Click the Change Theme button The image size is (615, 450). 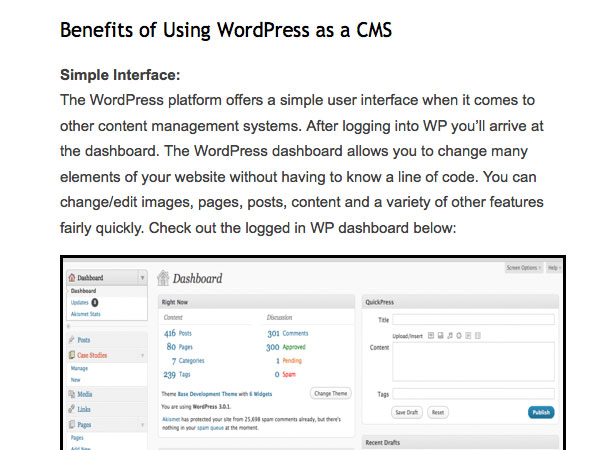pyautogui.click(x=331, y=394)
